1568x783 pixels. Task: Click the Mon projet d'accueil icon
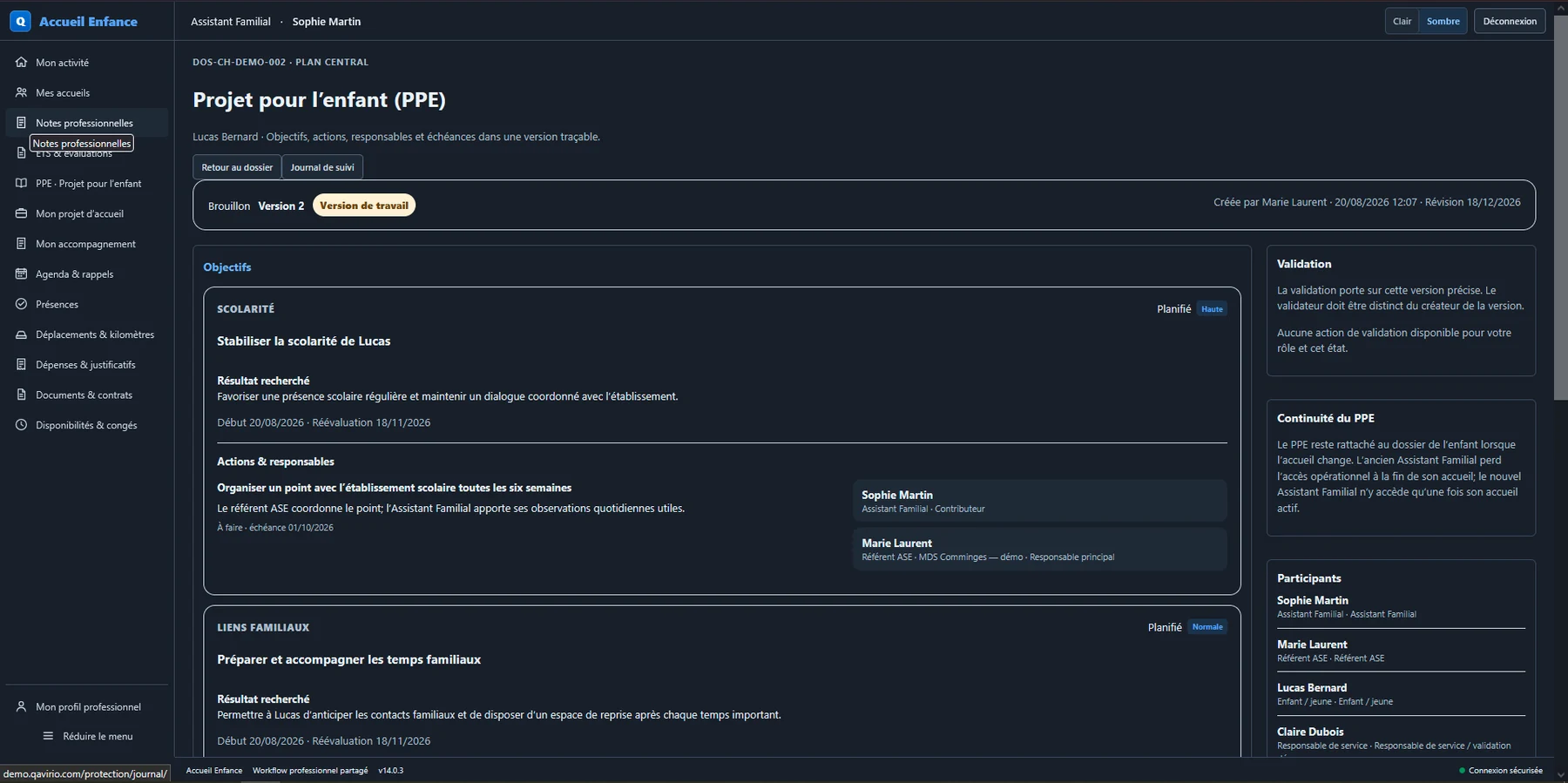click(x=21, y=213)
